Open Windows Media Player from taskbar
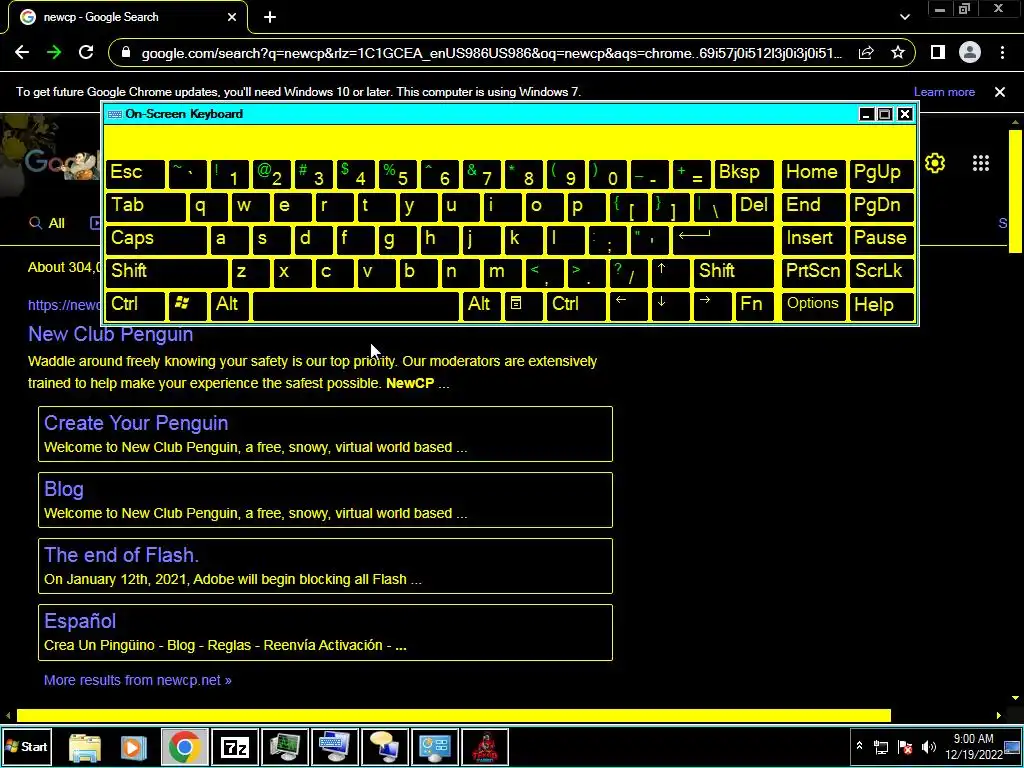Image resolution: width=1024 pixels, height=768 pixels. click(x=134, y=747)
